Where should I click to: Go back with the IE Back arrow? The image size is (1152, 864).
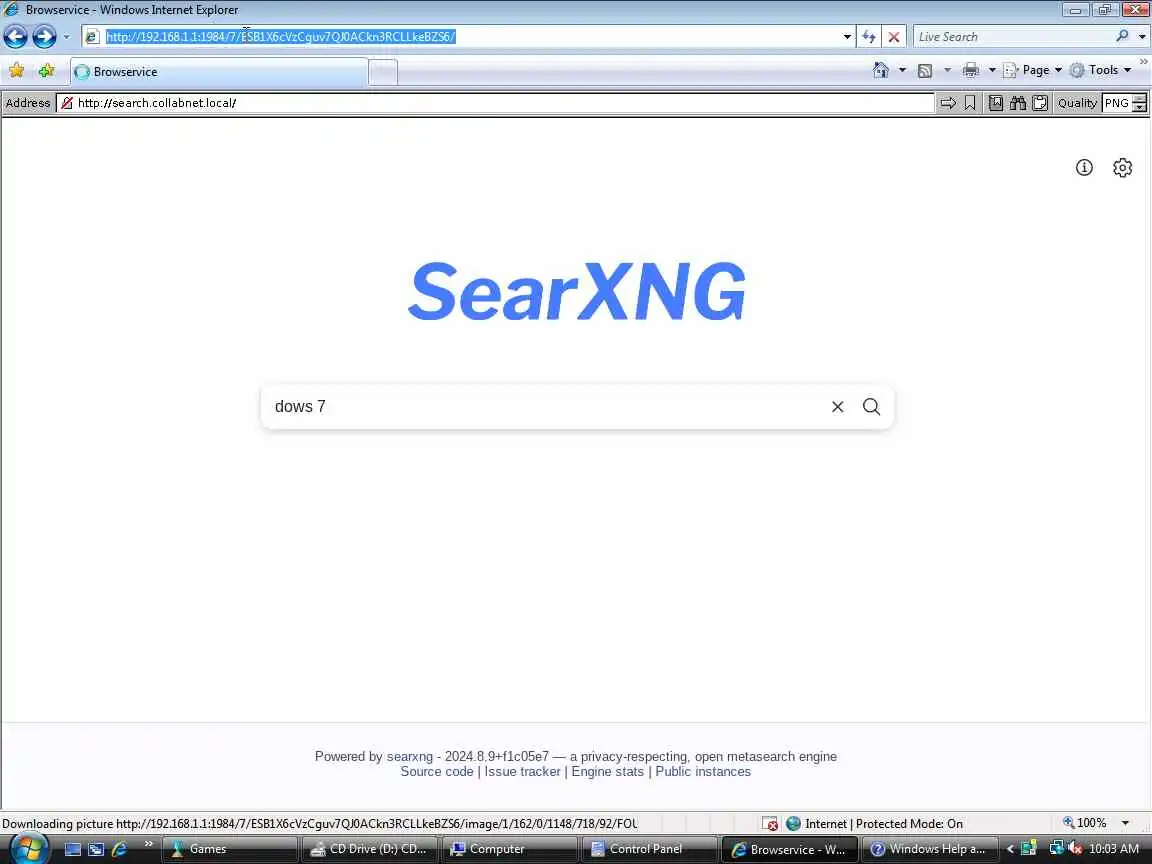coord(15,36)
